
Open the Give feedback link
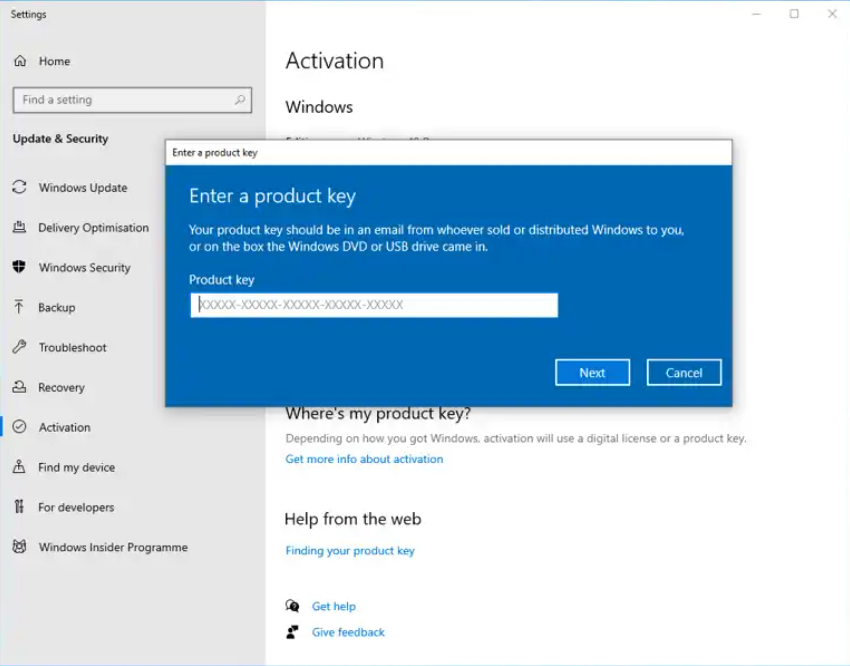coord(348,632)
